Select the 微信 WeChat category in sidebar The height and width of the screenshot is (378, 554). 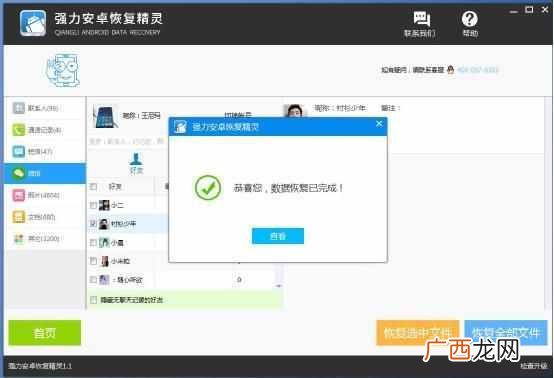click(x=45, y=173)
